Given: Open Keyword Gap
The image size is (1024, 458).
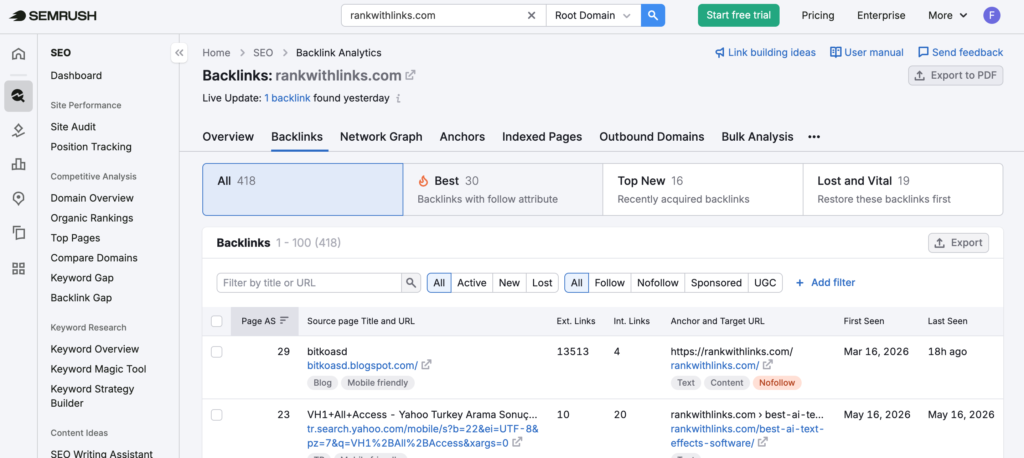Looking at the screenshot, I should pos(82,278).
